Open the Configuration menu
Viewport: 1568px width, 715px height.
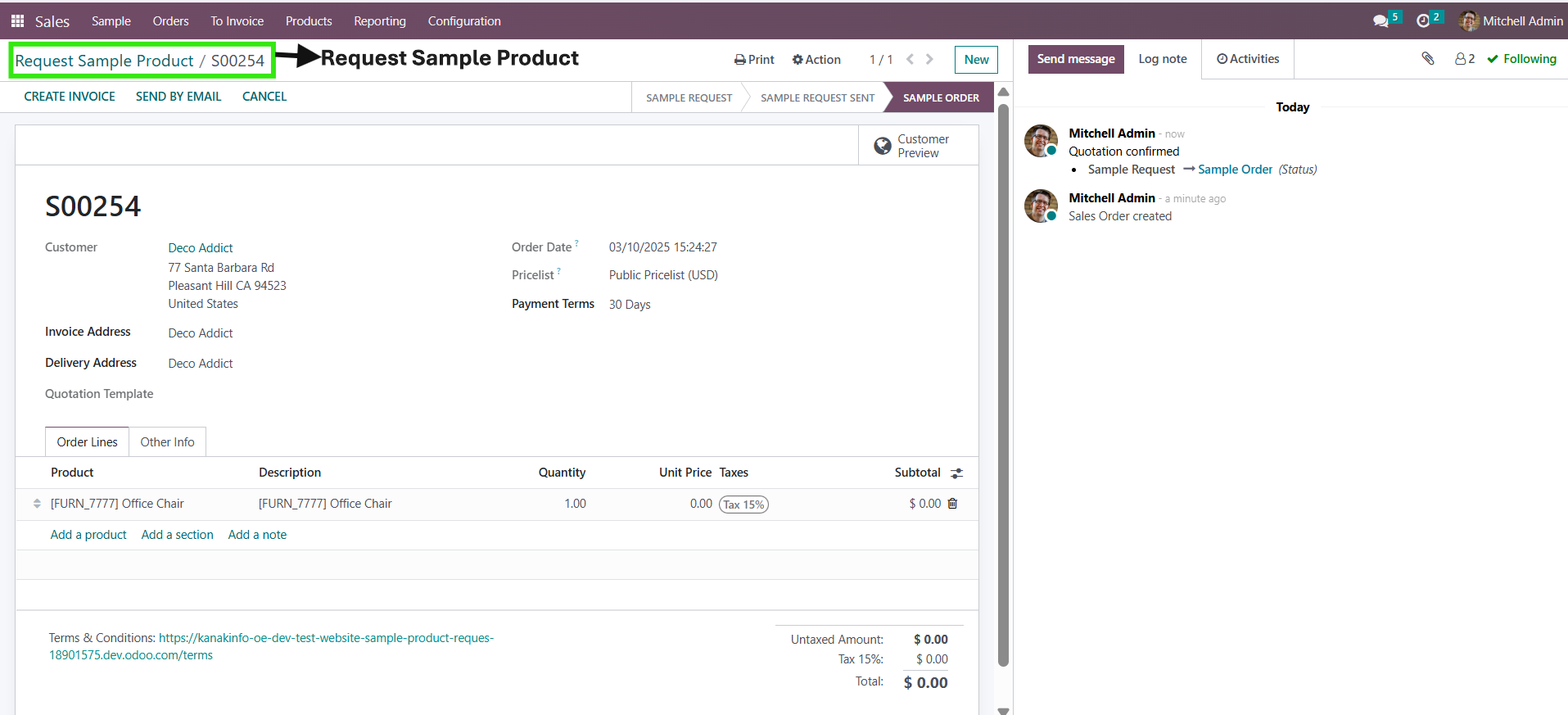tap(464, 21)
